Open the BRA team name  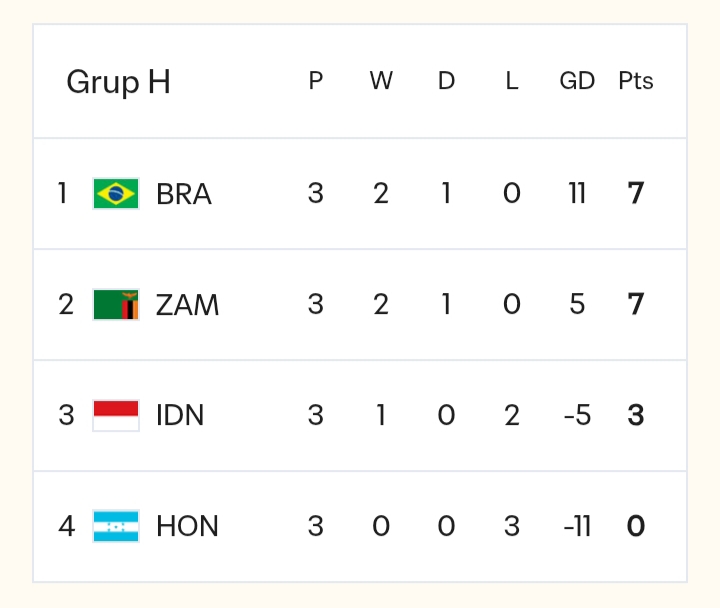[x=184, y=194]
